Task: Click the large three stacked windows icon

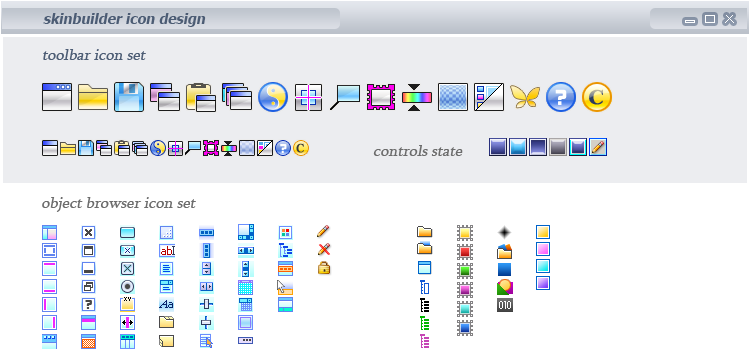Action: (x=237, y=97)
